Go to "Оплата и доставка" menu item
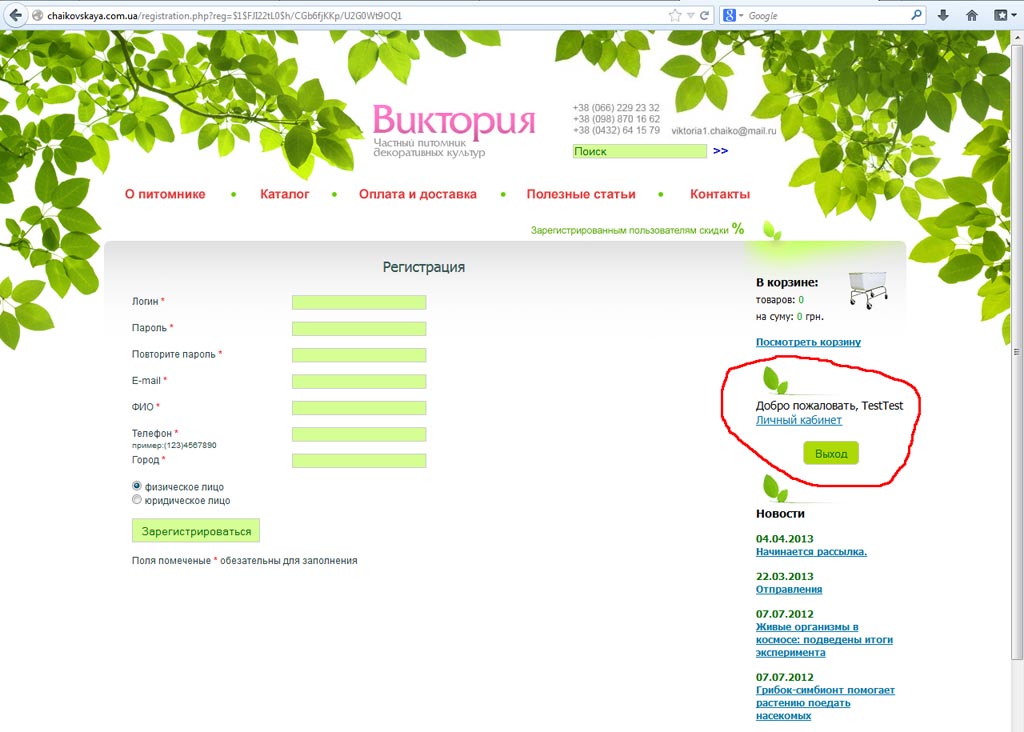The height and width of the screenshot is (732, 1024). click(x=418, y=194)
